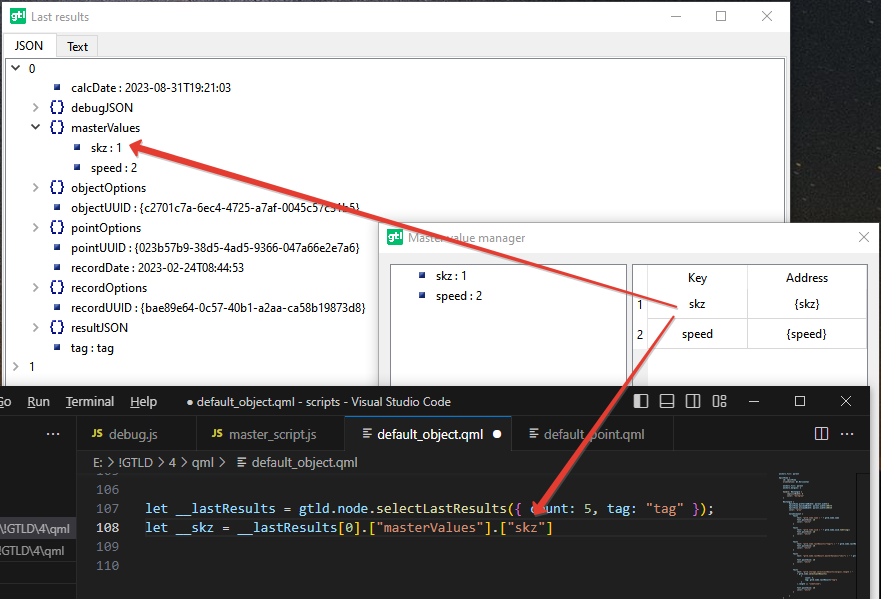
Task: Toggle the primary side bar layout icon
Action: [642, 401]
